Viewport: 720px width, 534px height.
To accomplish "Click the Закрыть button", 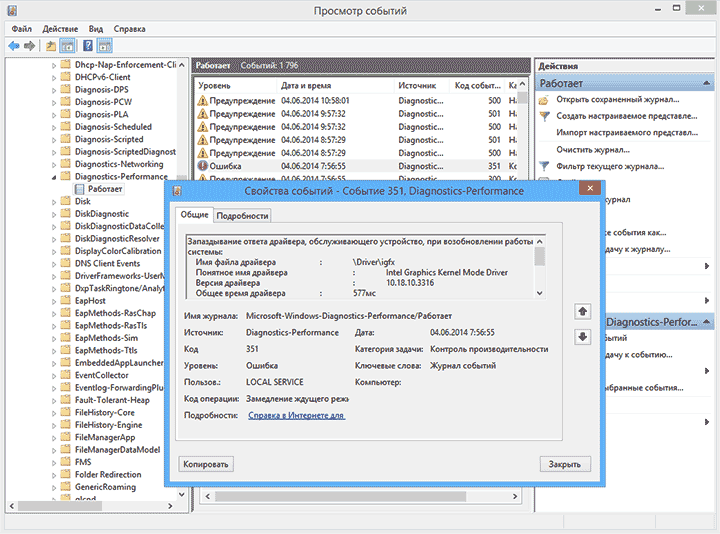I will [x=564, y=464].
